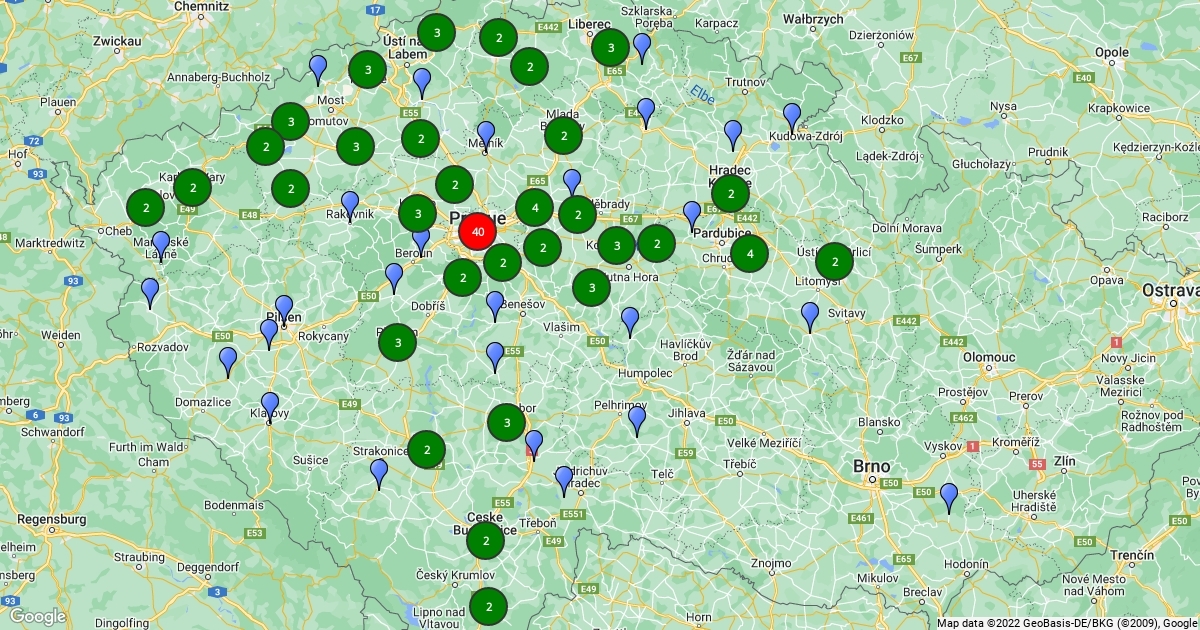The height and width of the screenshot is (630, 1200).
Task: Open cluster 2 near Lipno nad Vltavou
Action: tap(488, 606)
